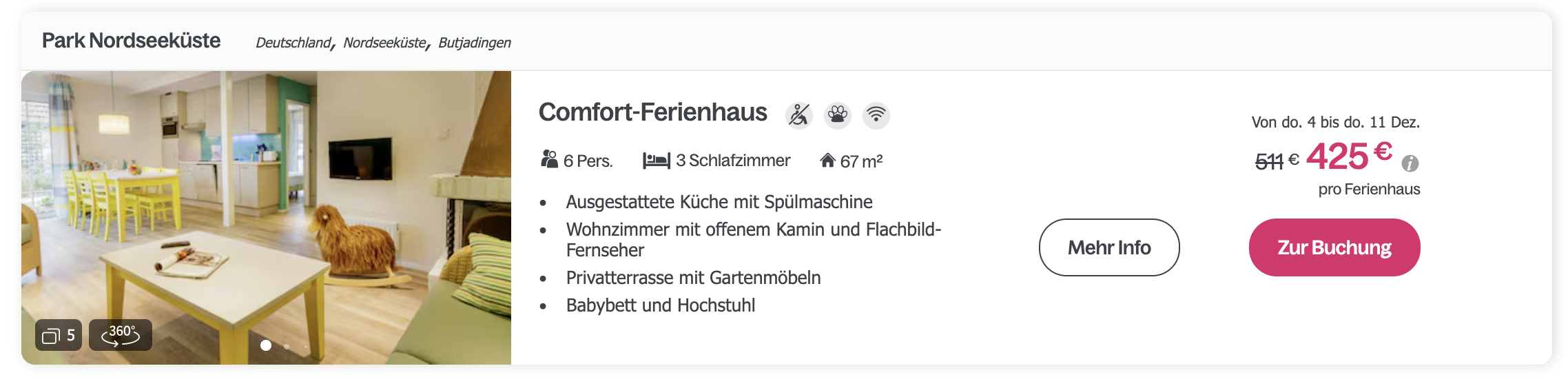Click the living room photo thumbnail
The width and height of the screenshot is (1568, 386).
(x=266, y=217)
